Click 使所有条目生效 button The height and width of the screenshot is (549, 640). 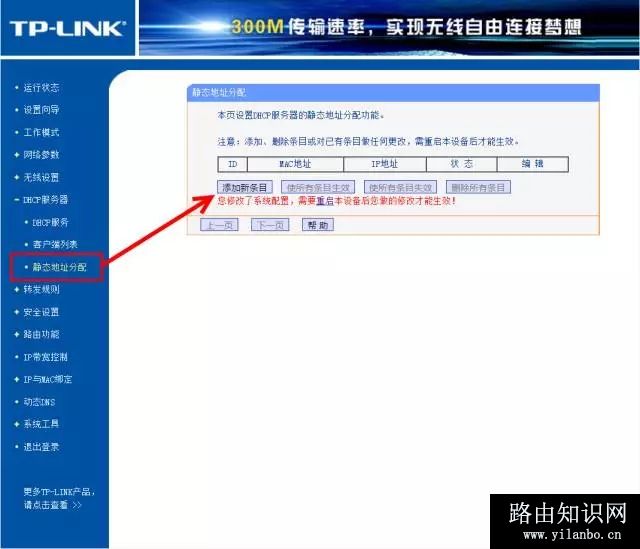coord(318,187)
